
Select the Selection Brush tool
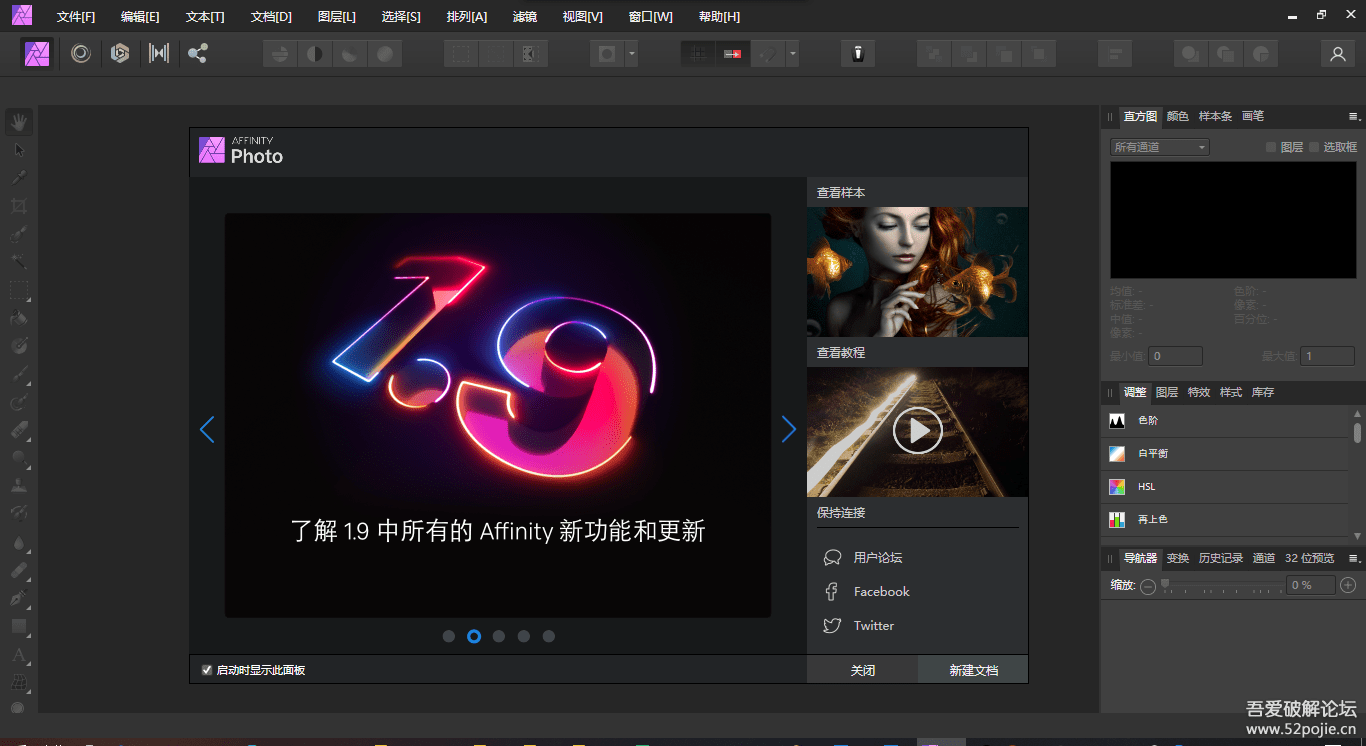tap(19, 235)
